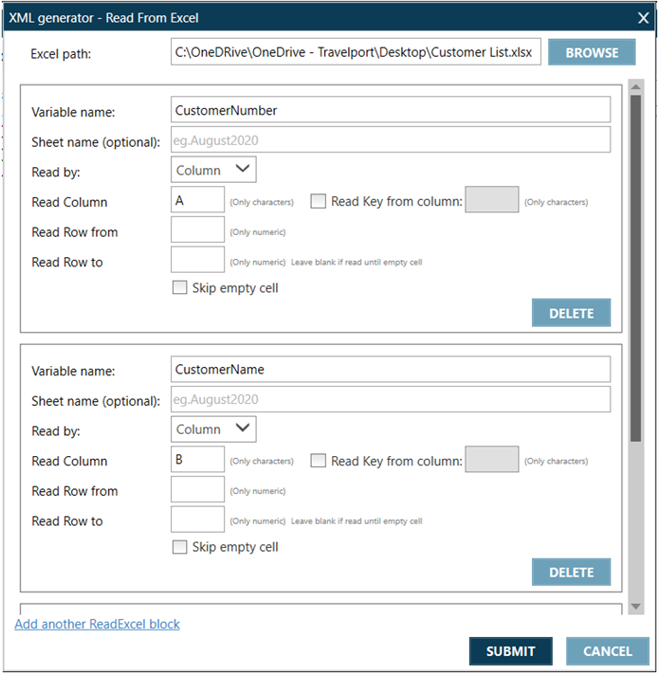Open Read by dropdown in CustomerNumber block
Viewport: 659px width, 673px height.
[213, 170]
